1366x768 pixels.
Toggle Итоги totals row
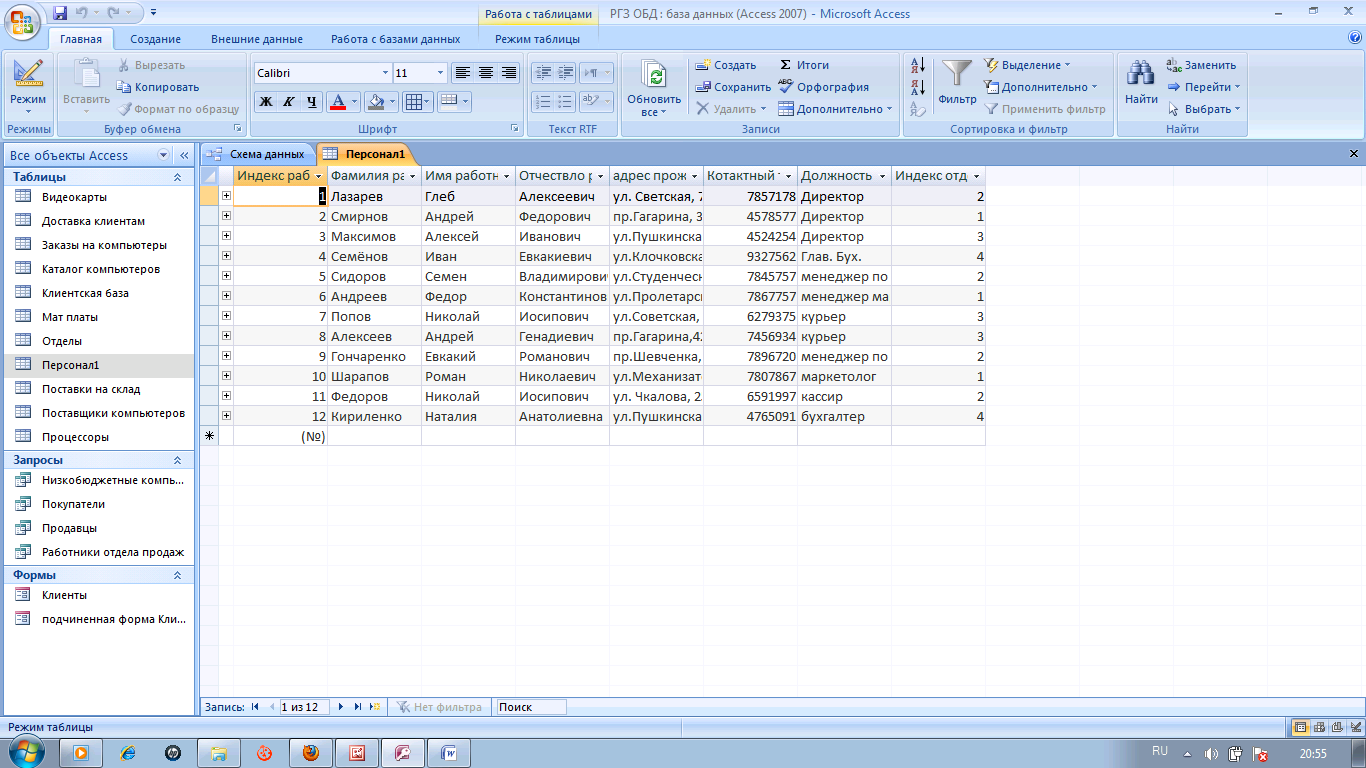[x=804, y=65]
